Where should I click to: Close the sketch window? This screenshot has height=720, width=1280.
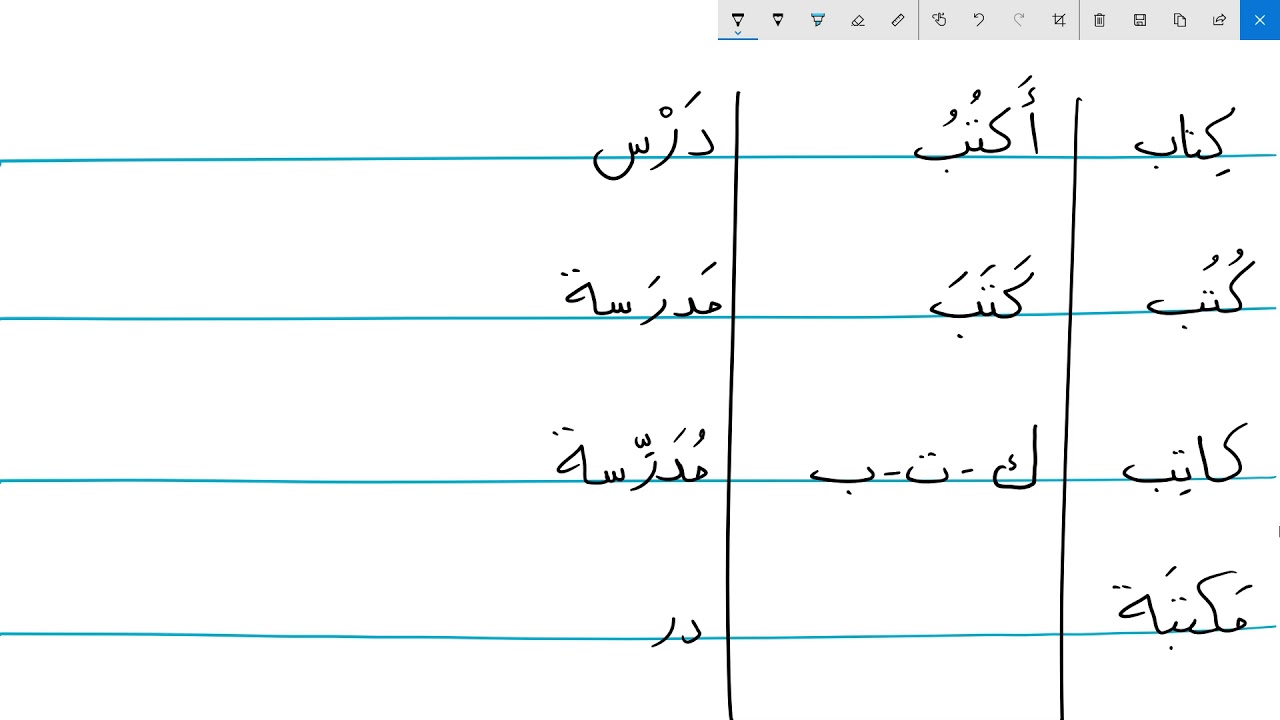(1260, 20)
